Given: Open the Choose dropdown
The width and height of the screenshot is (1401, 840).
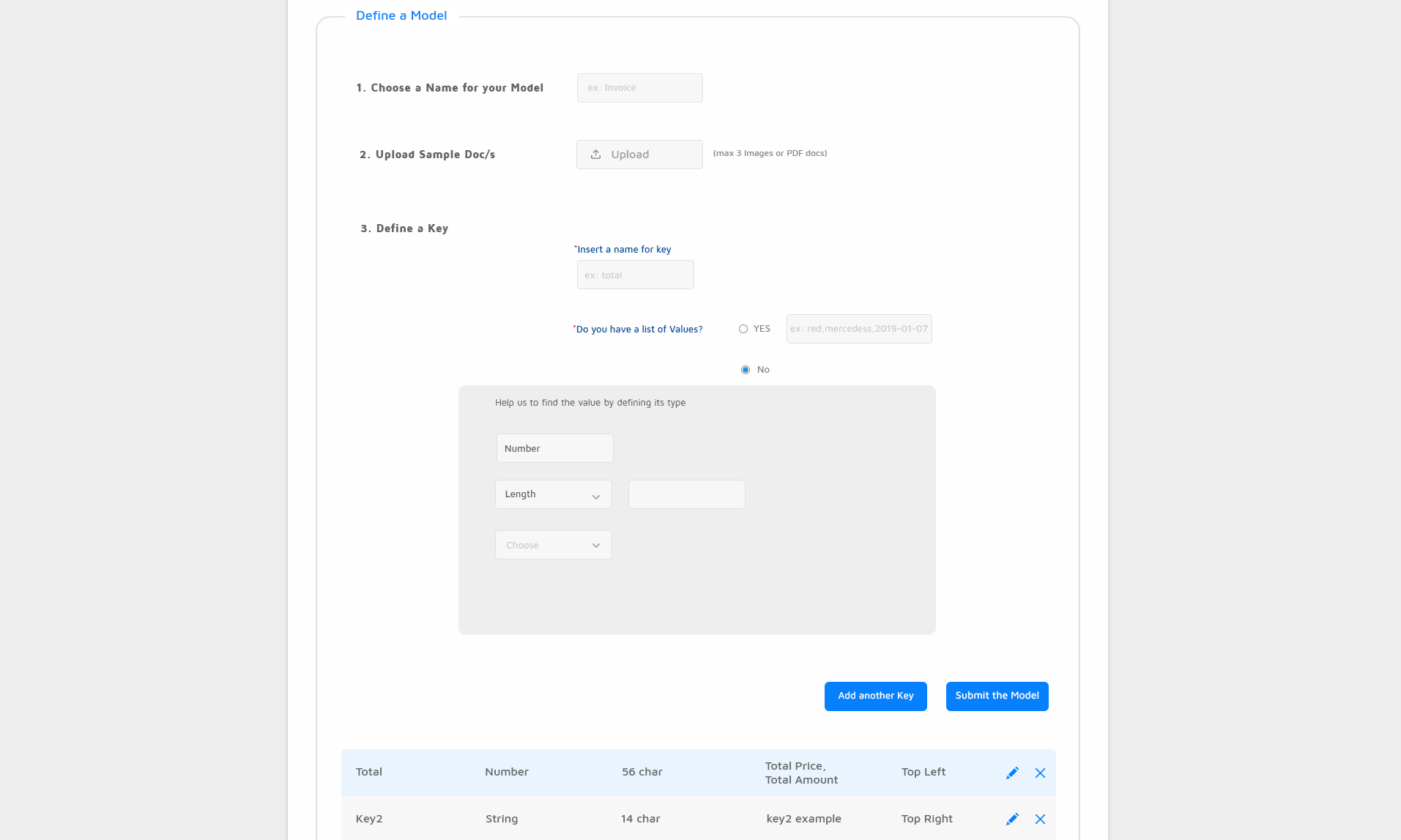Looking at the screenshot, I should [553, 545].
